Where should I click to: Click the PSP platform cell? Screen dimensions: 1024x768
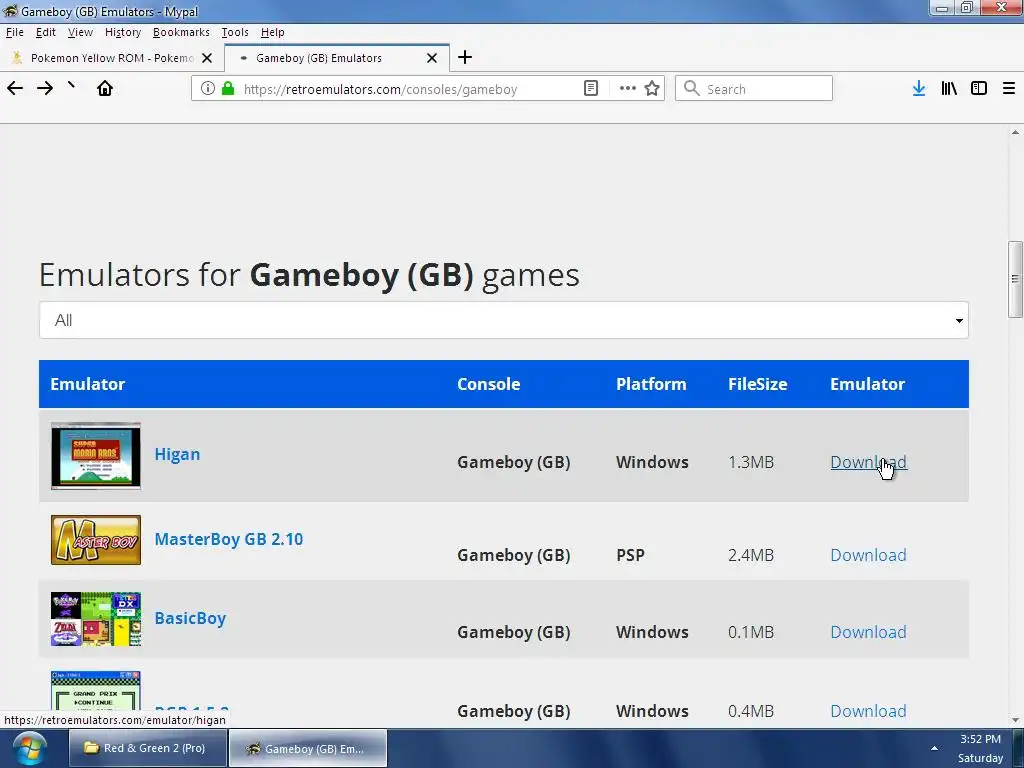click(x=630, y=555)
